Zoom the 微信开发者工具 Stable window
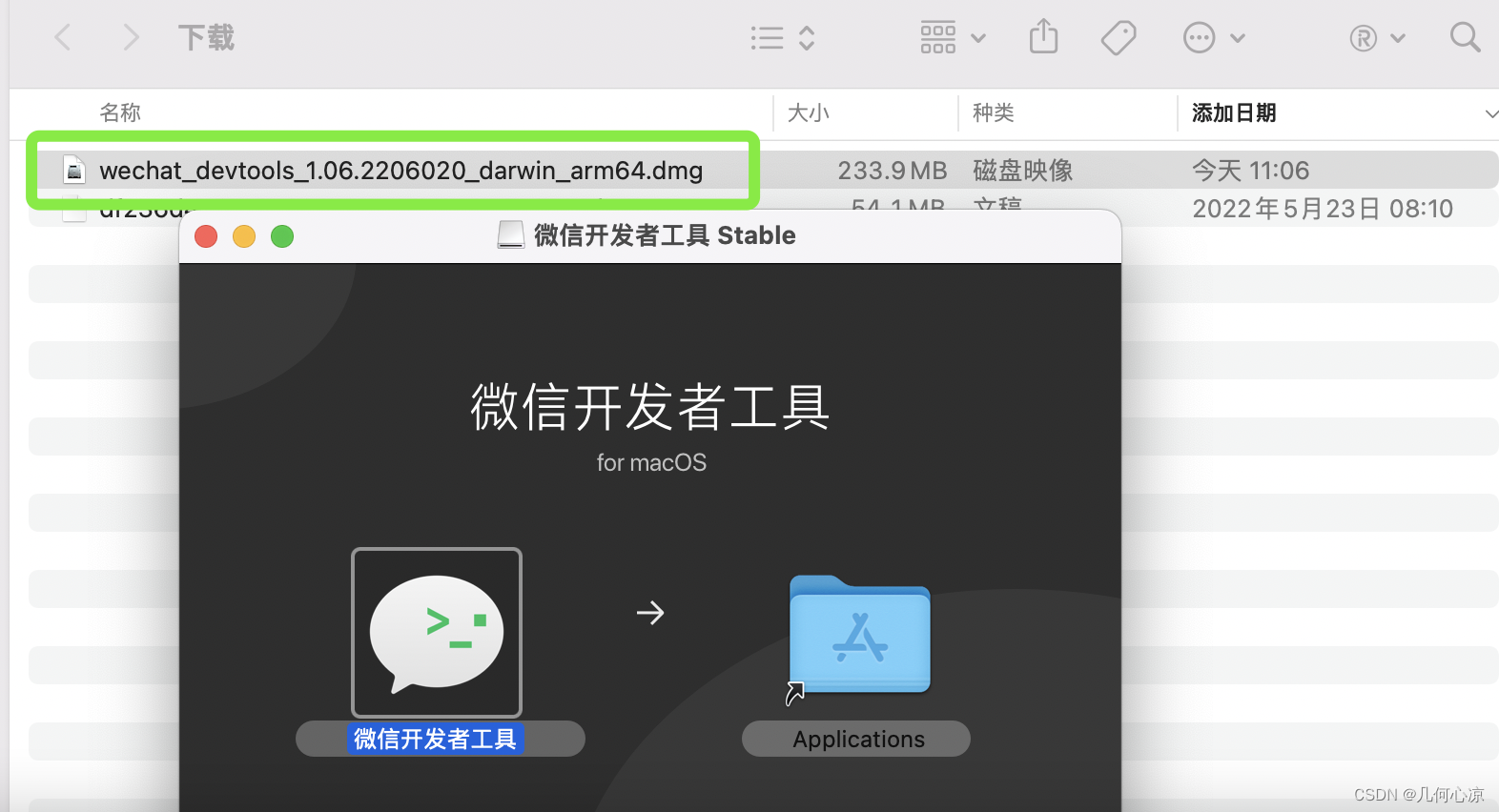1499x812 pixels. pos(282,236)
